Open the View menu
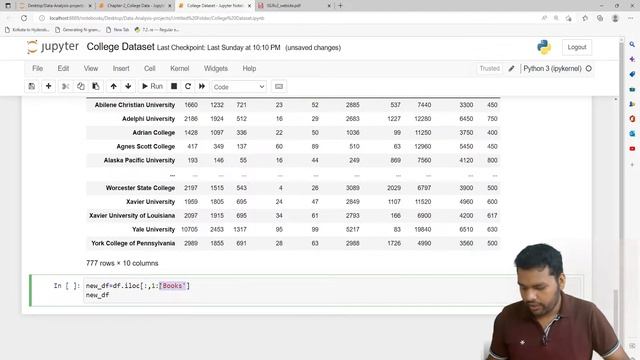 click(91, 69)
